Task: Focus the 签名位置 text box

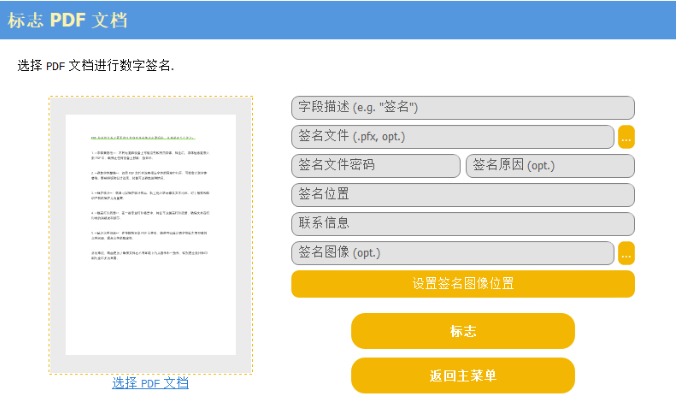Action: coord(462,195)
